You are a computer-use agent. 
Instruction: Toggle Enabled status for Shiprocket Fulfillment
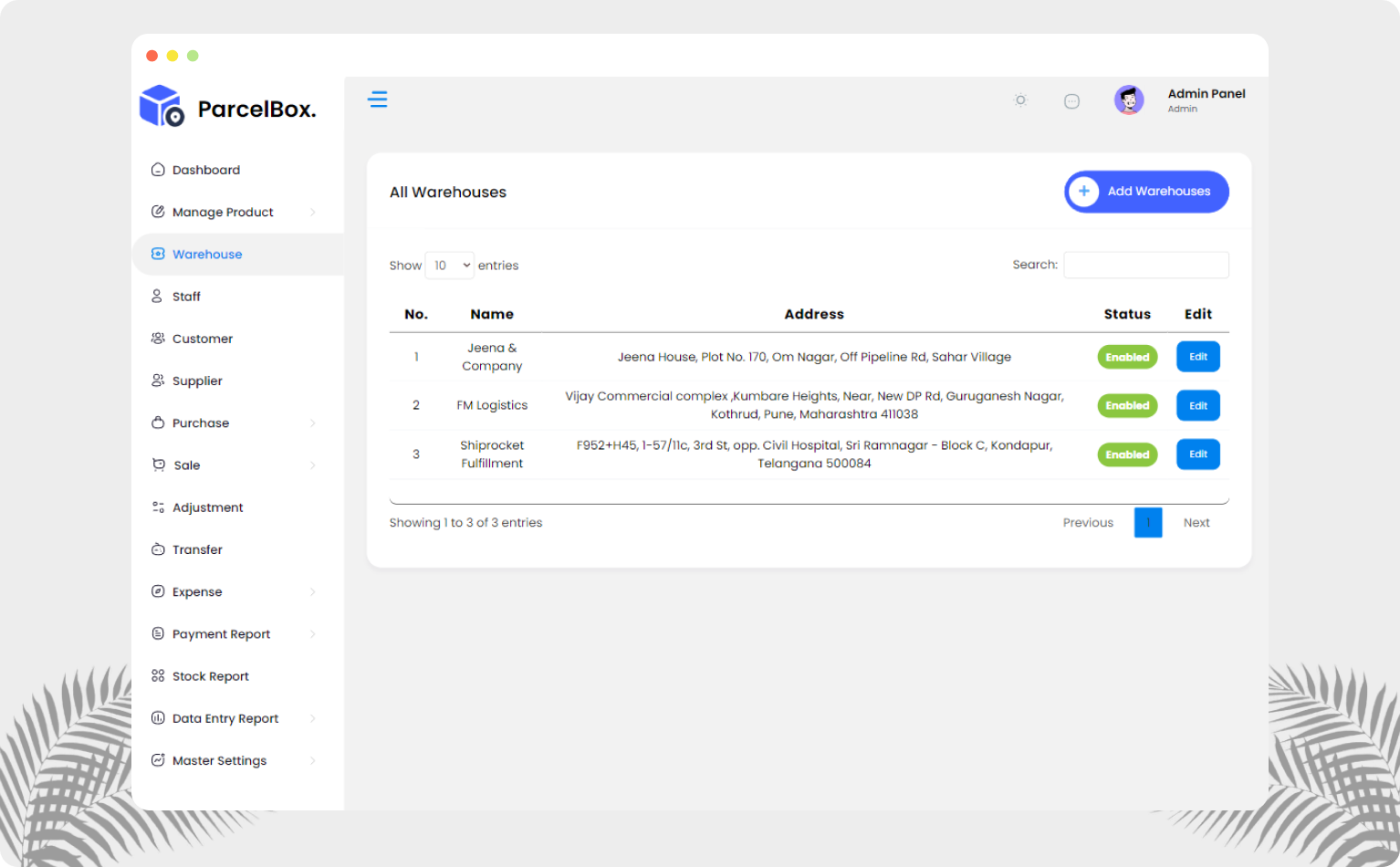[1127, 454]
